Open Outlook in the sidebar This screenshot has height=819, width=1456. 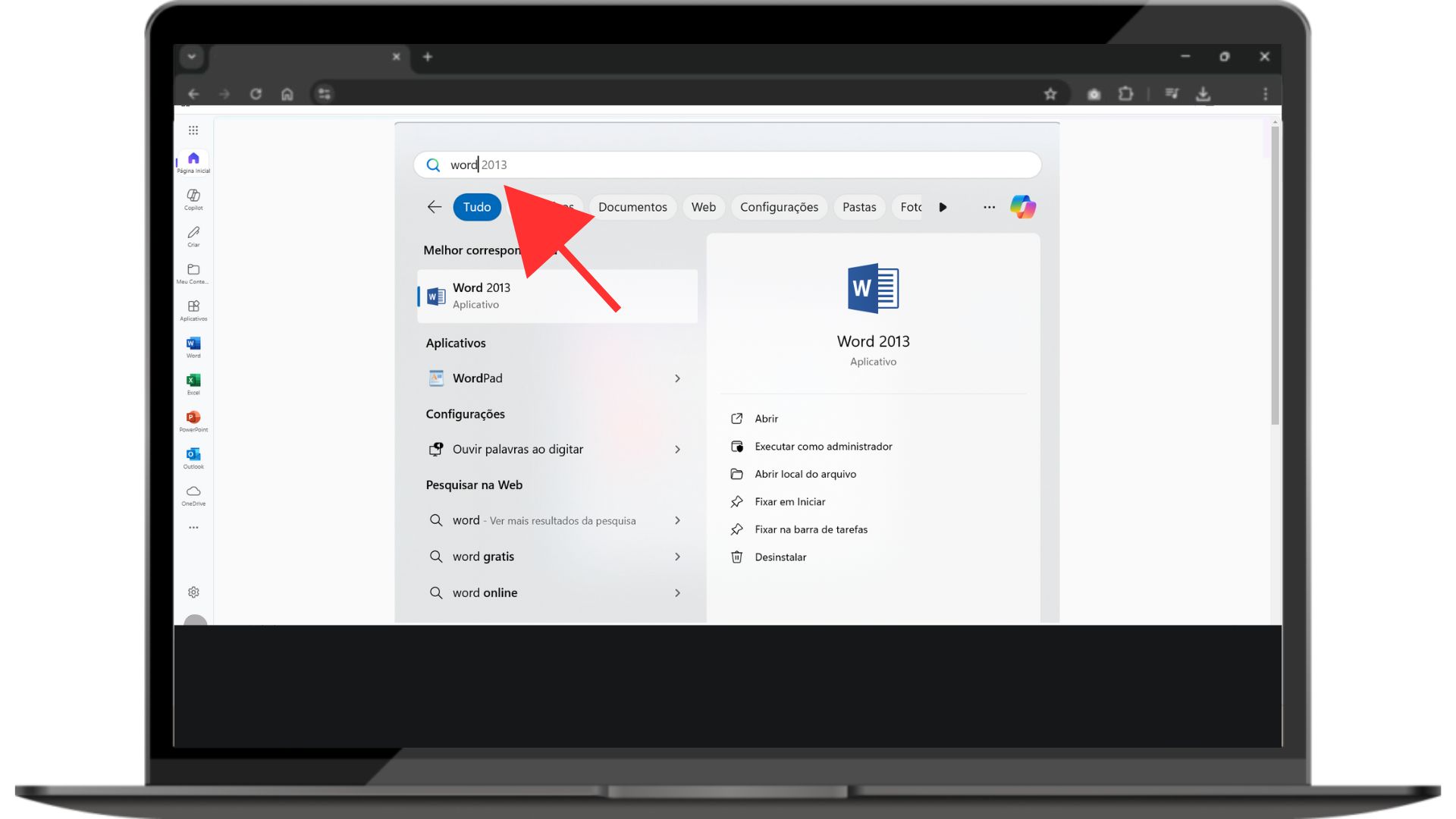193,457
